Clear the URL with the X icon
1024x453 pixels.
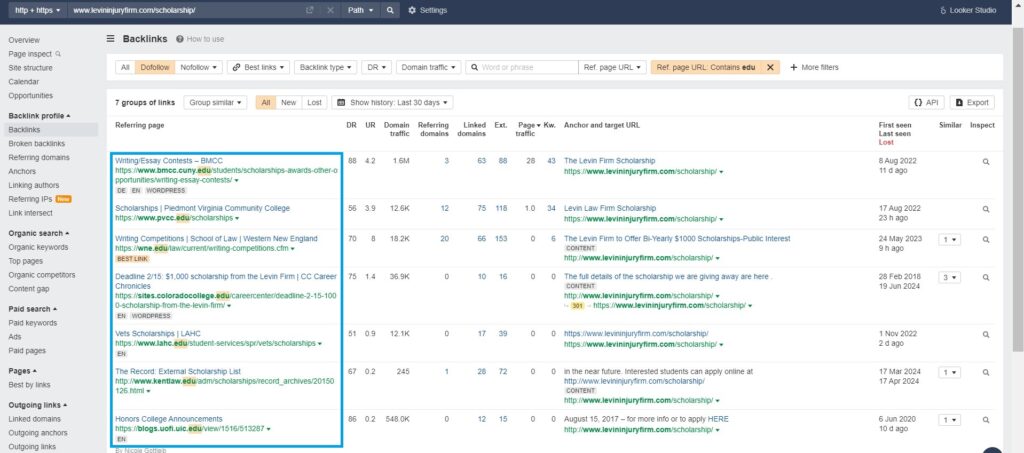click(330, 10)
